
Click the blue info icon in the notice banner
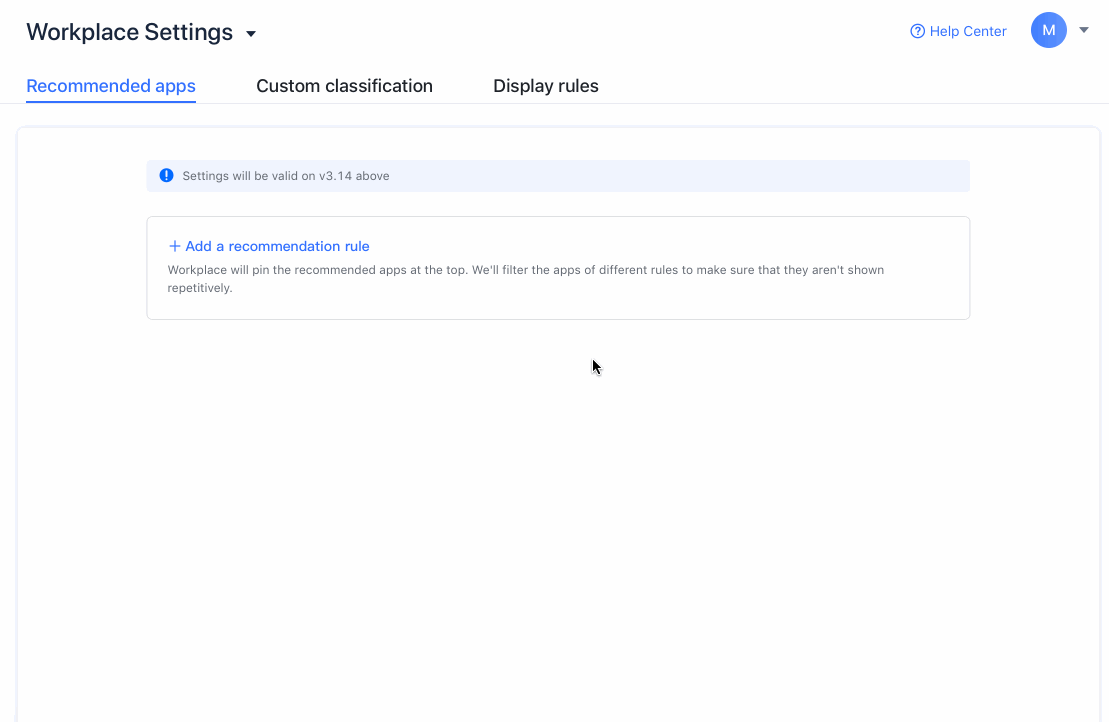tap(167, 176)
